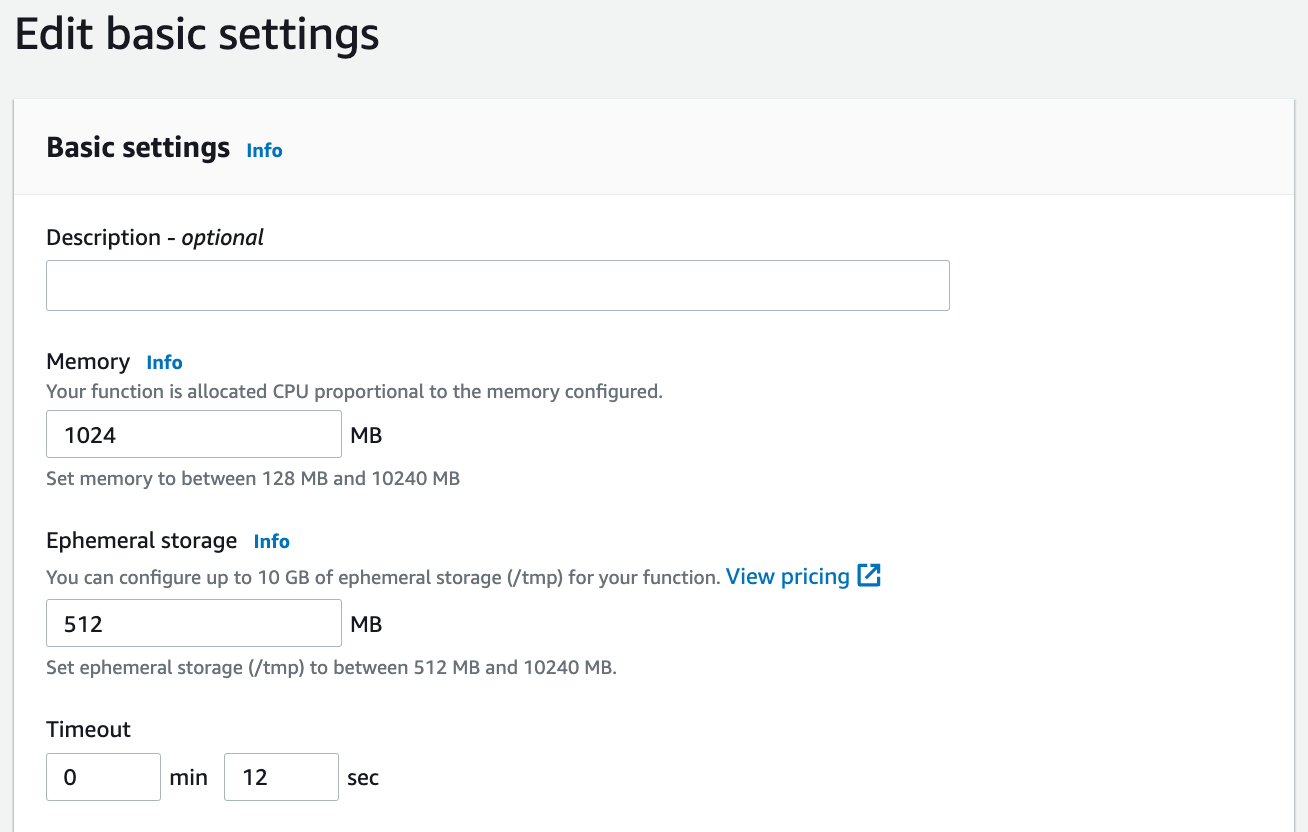
Task: Select the Memory field label
Action: [x=88, y=362]
